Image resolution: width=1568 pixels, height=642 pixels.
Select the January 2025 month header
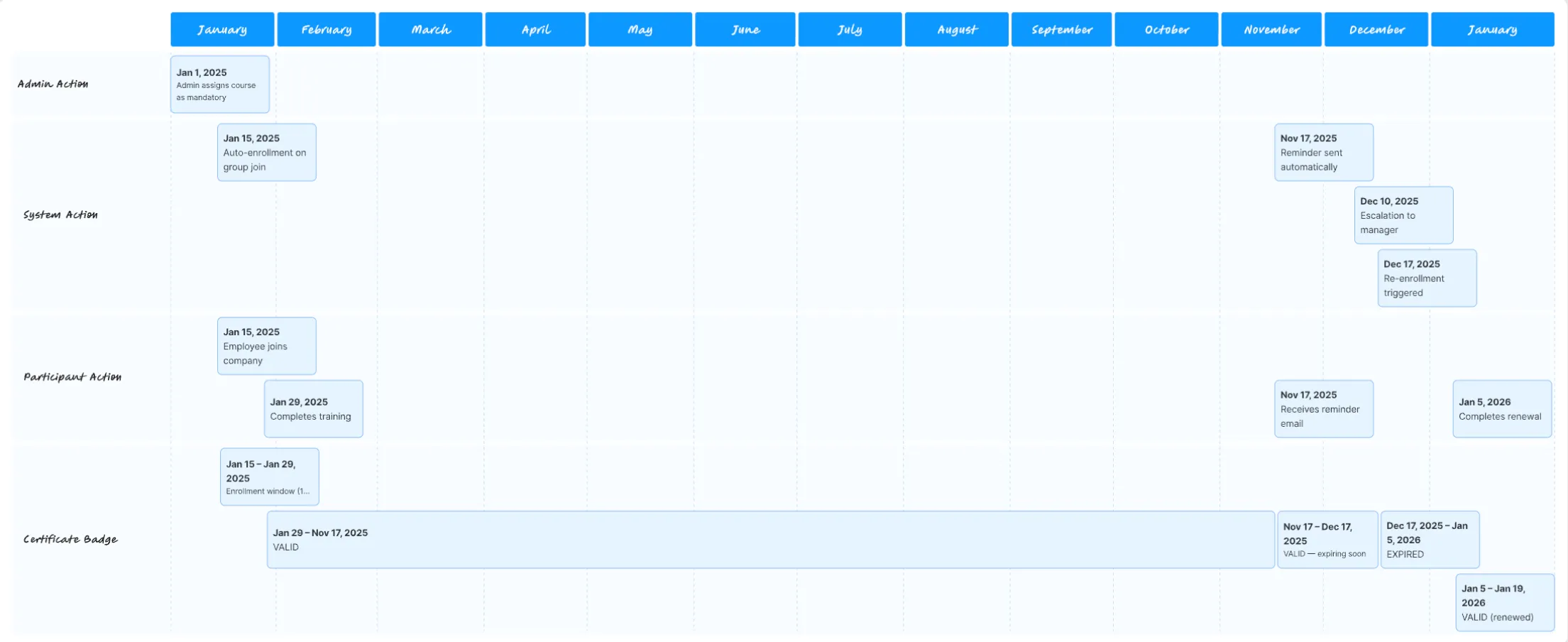point(221,29)
